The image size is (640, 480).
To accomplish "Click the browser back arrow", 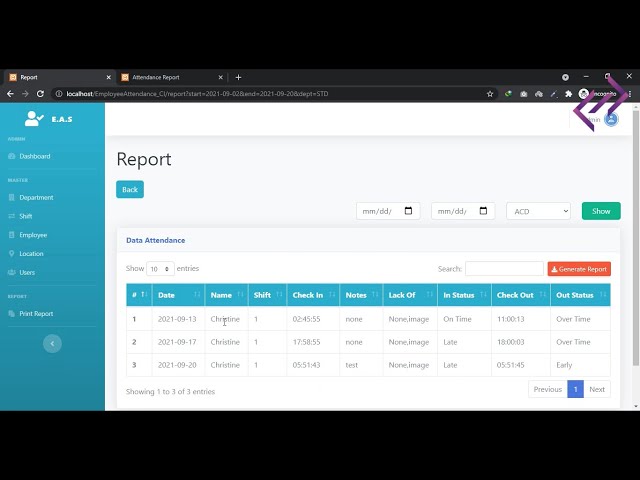I will [10, 94].
